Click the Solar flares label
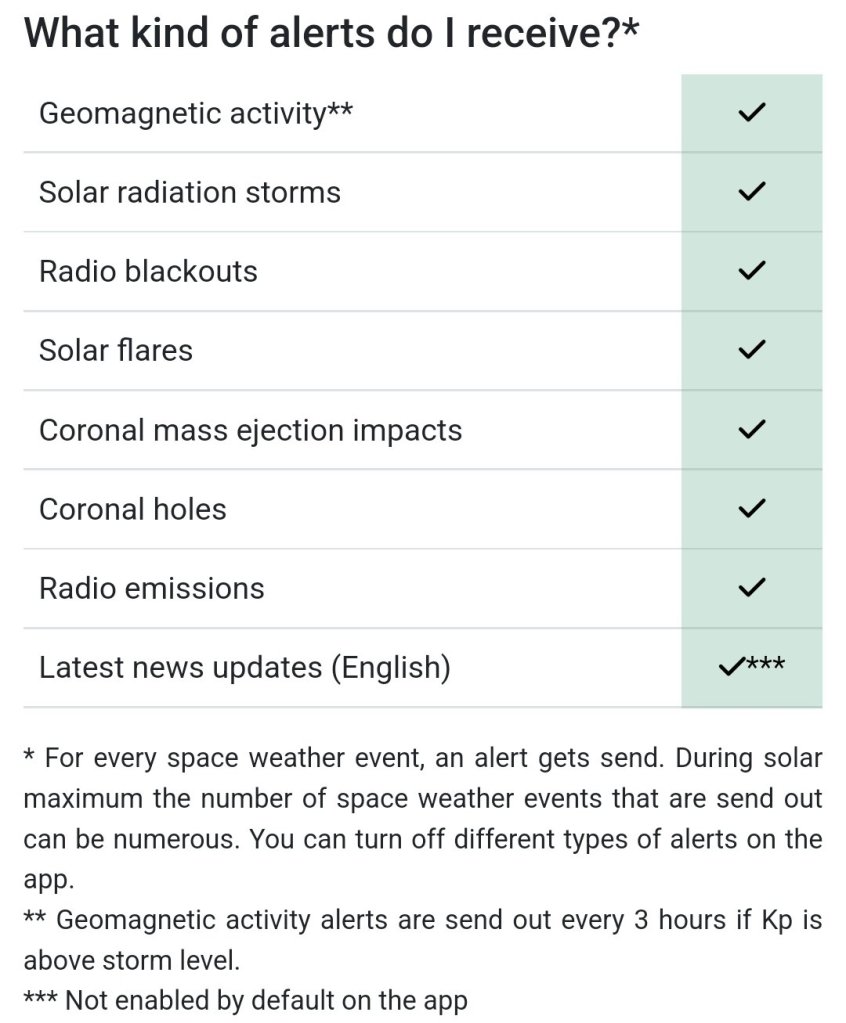846x1023 pixels. tap(116, 350)
